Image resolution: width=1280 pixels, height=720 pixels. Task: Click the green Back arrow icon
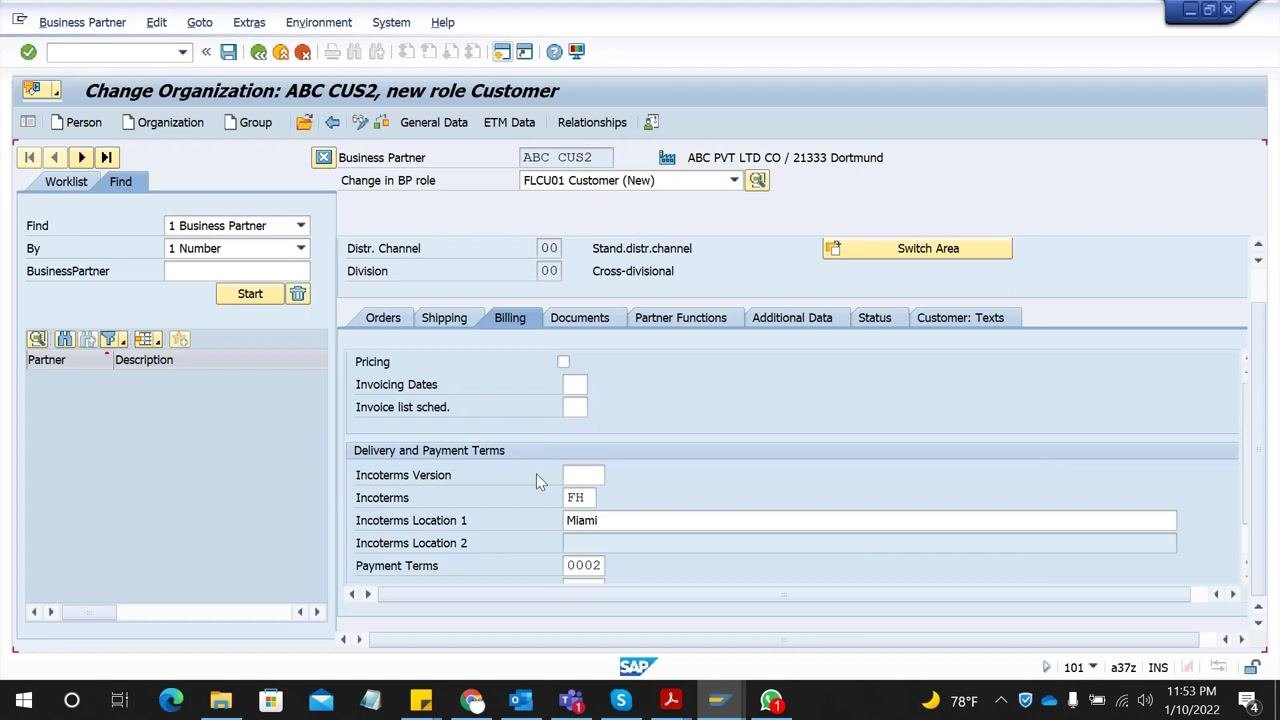[x=259, y=52]
